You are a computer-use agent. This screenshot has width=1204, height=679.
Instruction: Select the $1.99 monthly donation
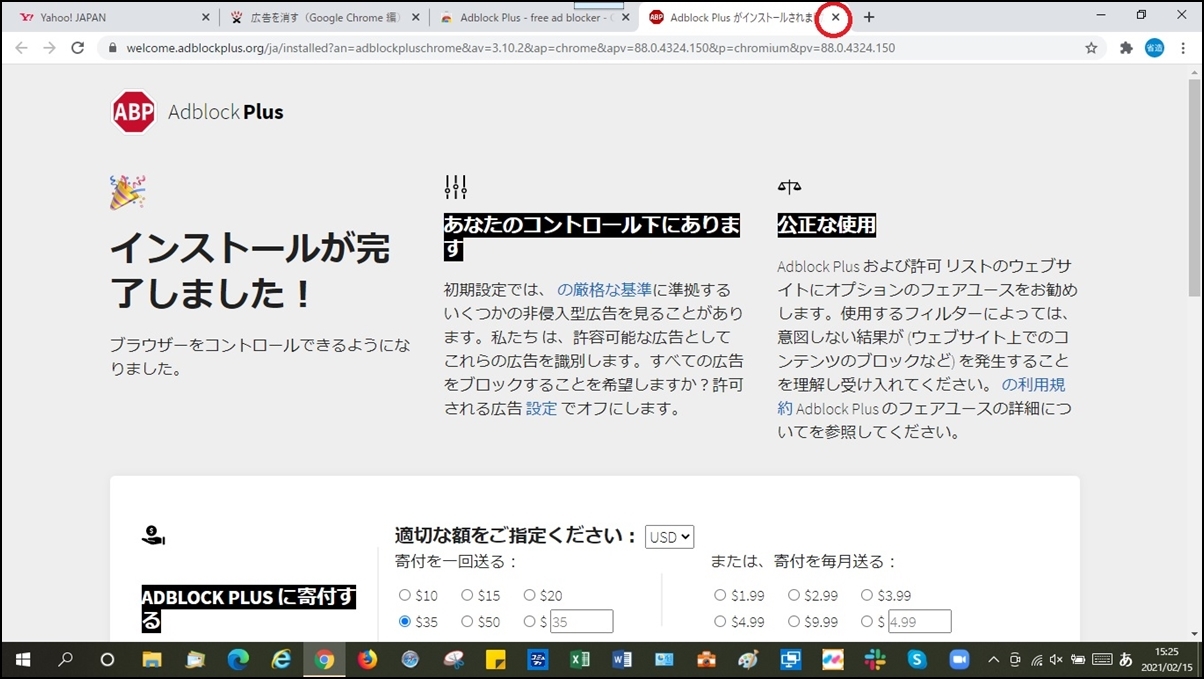[x=720, y=595]
